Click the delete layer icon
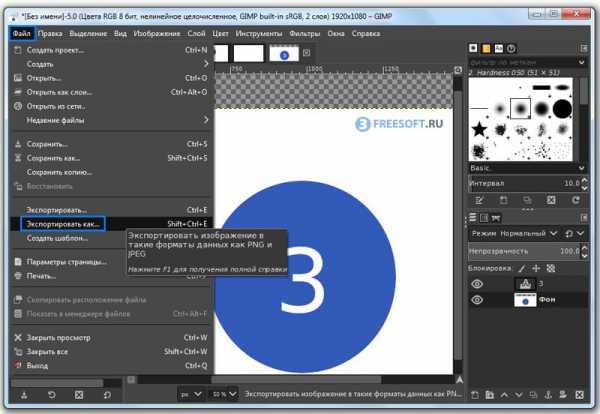Screen dimensions: 600x414 [x=579, y=394]
